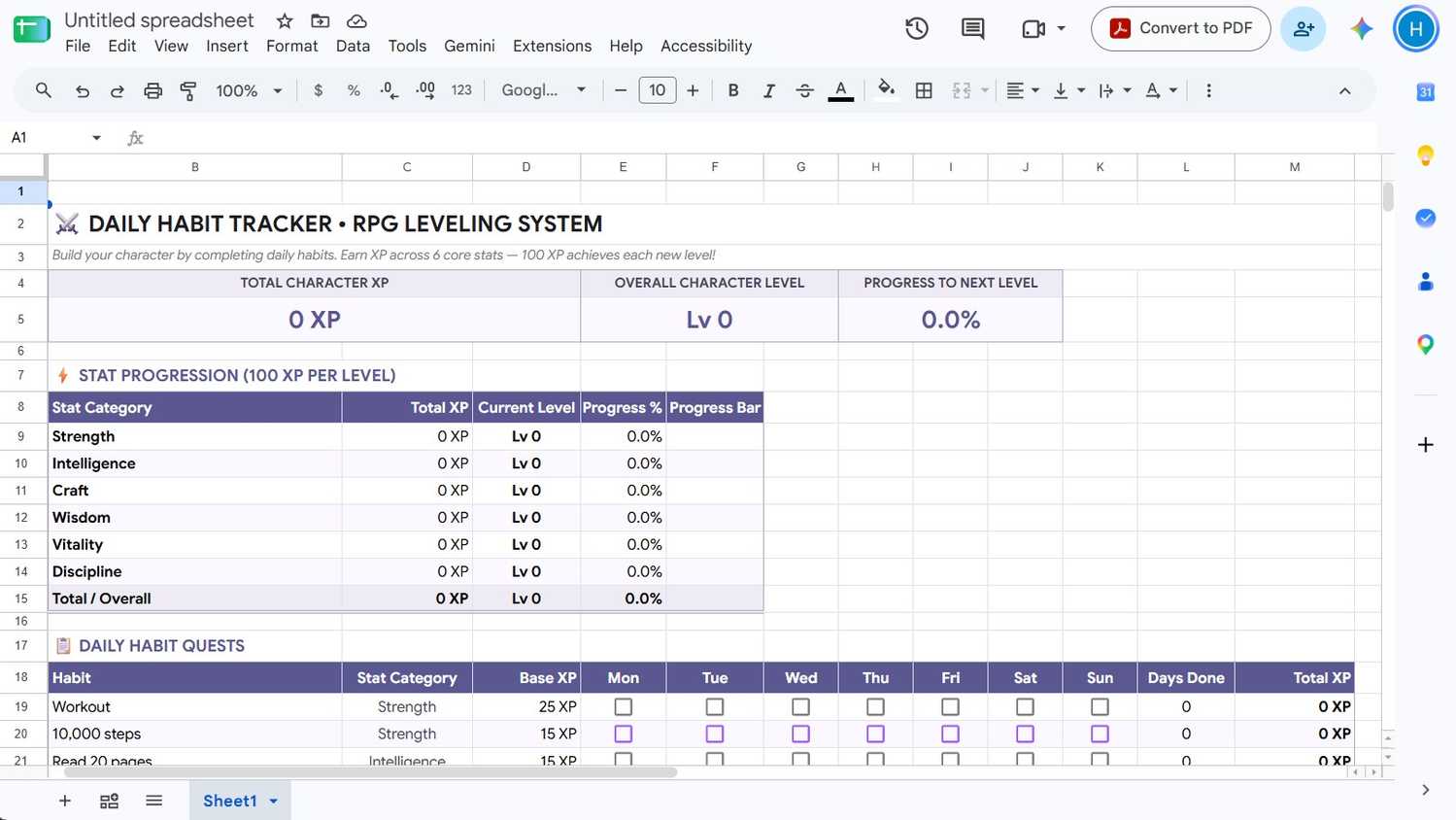Increase decimal places
Viewport: 1456px width, 820px height.
point(425,90)
